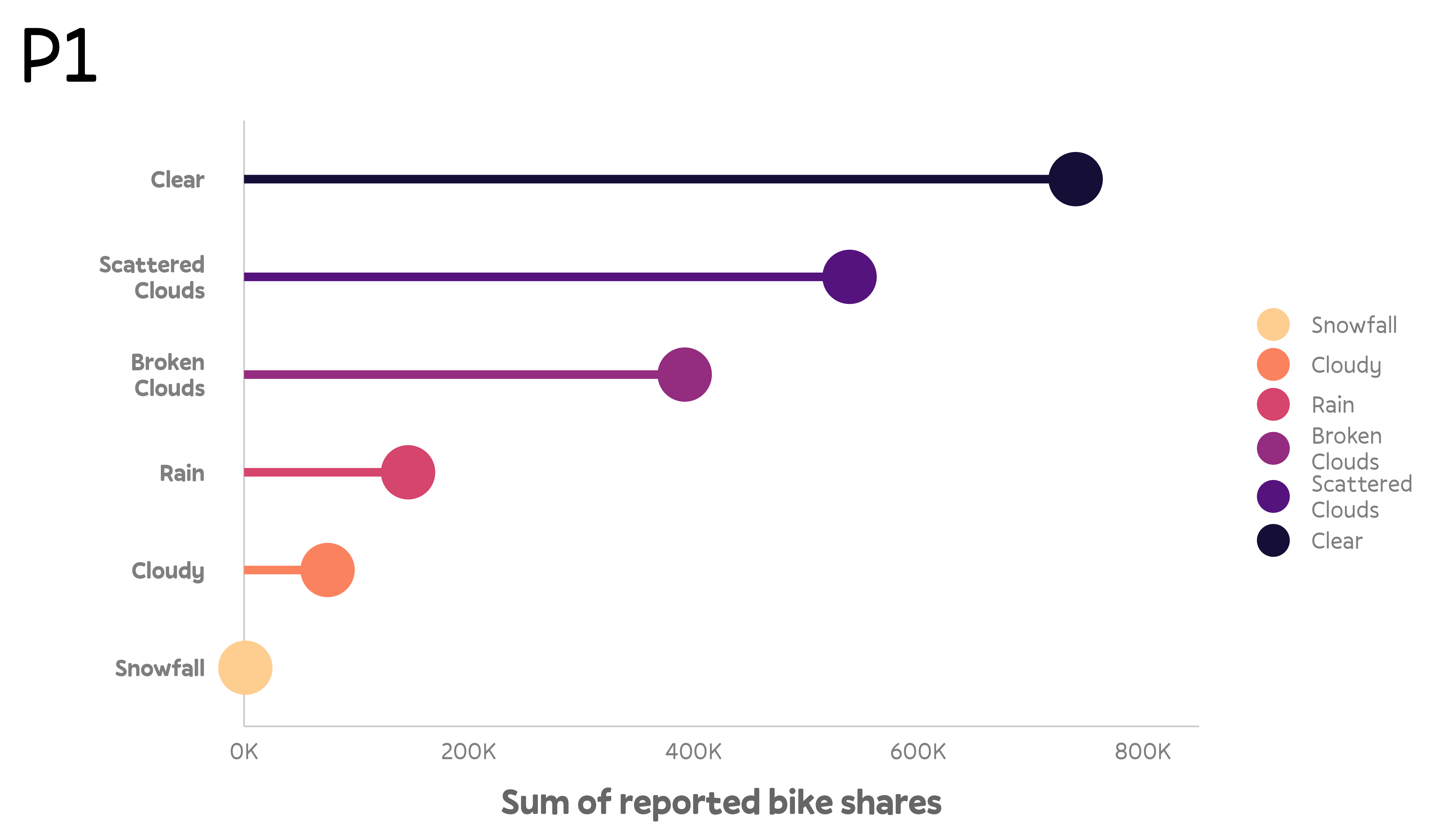The image size is (1449, 840).
Task: Click the Scattered Clouds y-axis category label
Action: click(152, 277)
